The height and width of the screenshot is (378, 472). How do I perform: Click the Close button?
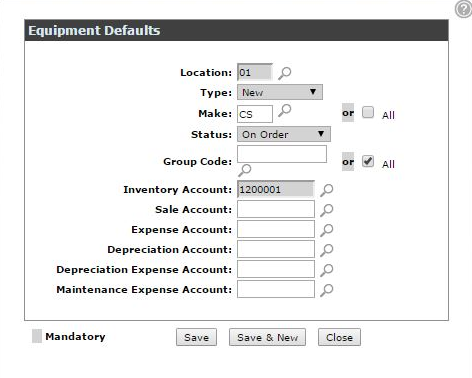click(339, 337)
